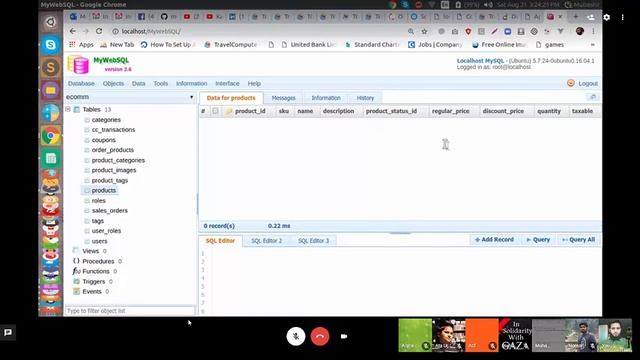Click the Views icon in the tree

tap(76, 251)
